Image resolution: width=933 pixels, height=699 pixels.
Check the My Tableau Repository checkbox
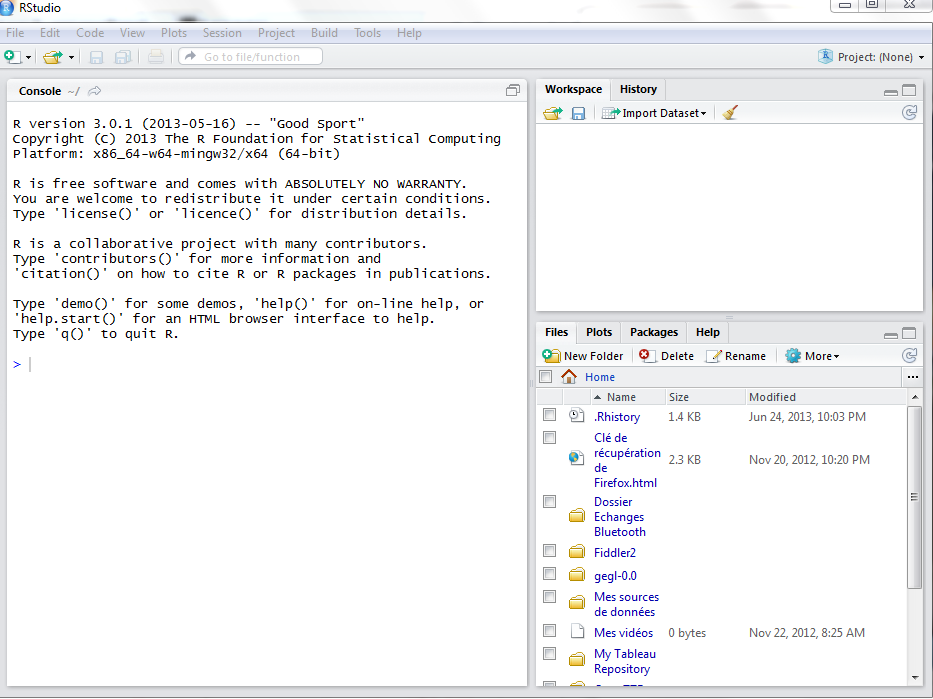point(550,654)
